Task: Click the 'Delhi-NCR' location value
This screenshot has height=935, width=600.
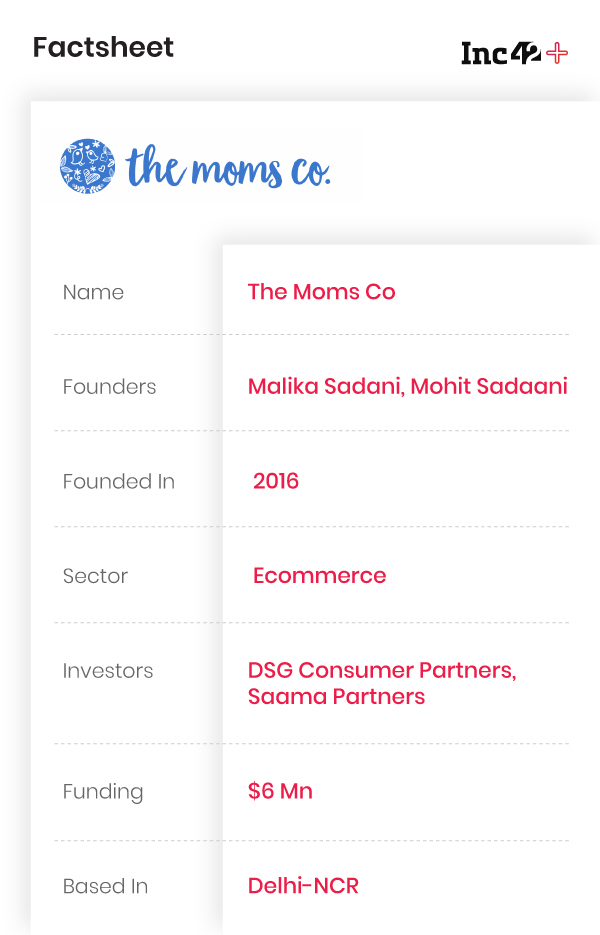Action: 303,886
